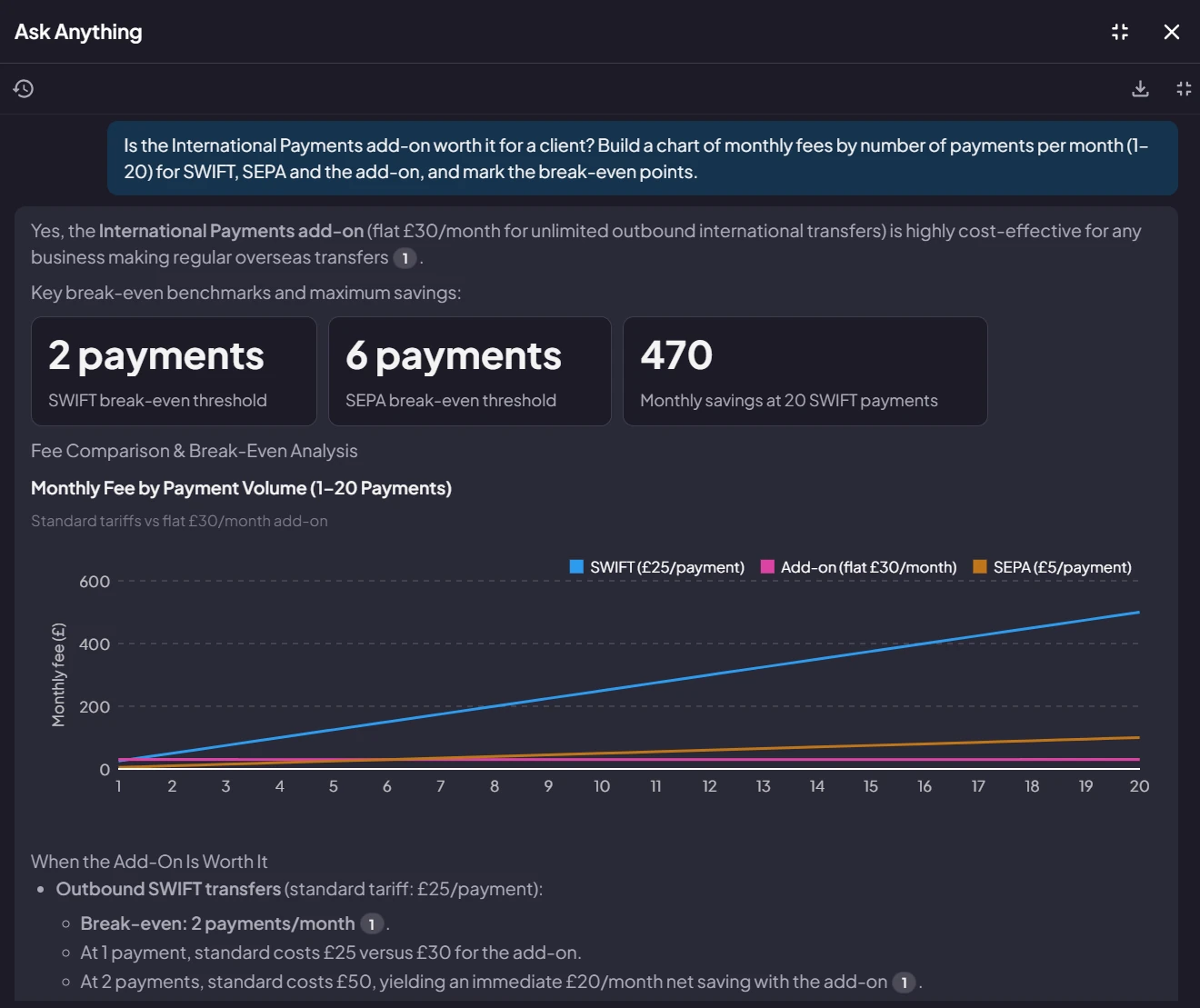Download the response with the download icon
The width and height of the screenshot is (1200, 1008).
coord(1140,88)
